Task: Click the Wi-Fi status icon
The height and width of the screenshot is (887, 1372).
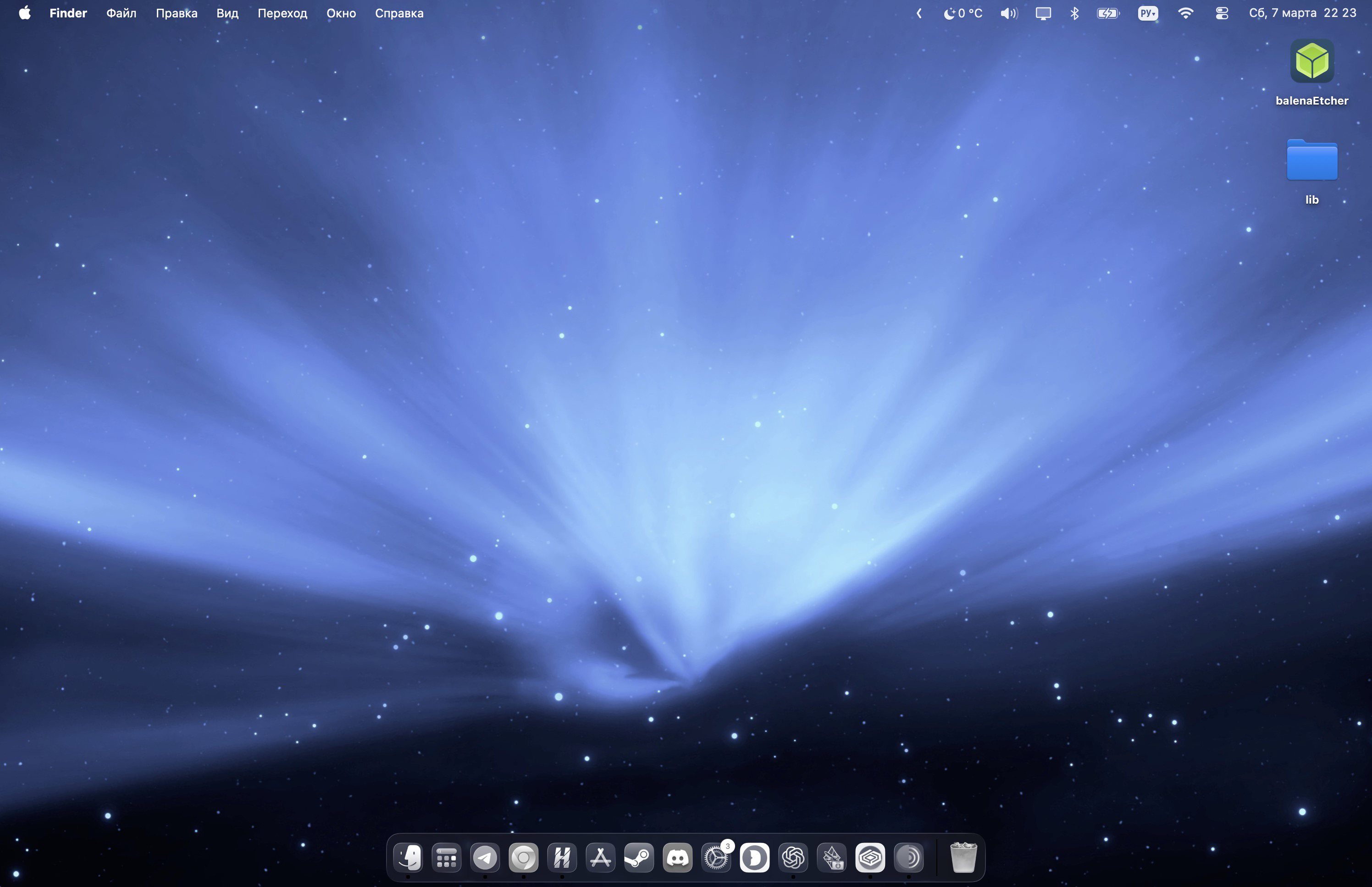Action: pyautogui.click(x=1185, y=13)
